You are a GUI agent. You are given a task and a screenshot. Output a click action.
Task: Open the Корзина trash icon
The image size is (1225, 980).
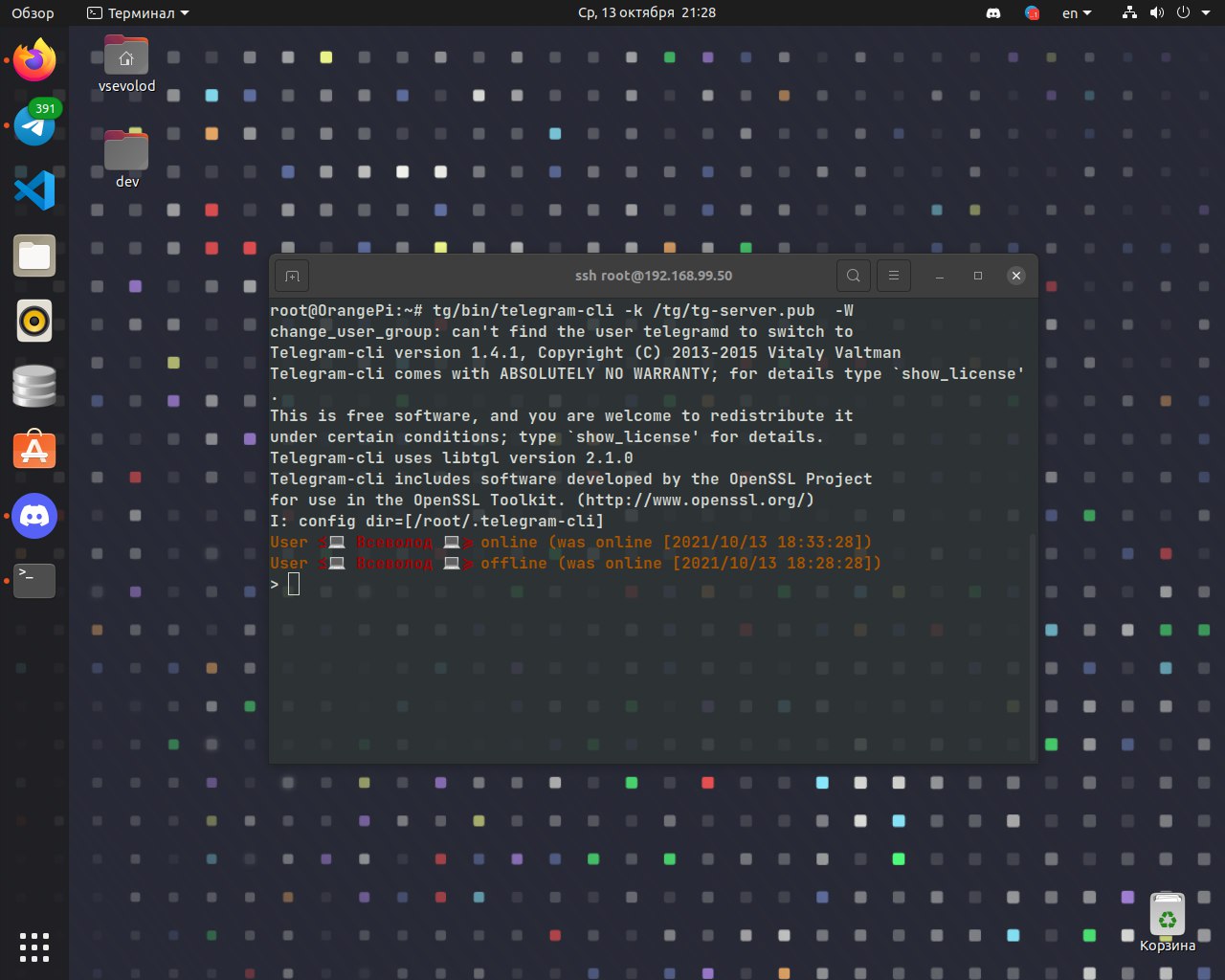[1168, 923]
